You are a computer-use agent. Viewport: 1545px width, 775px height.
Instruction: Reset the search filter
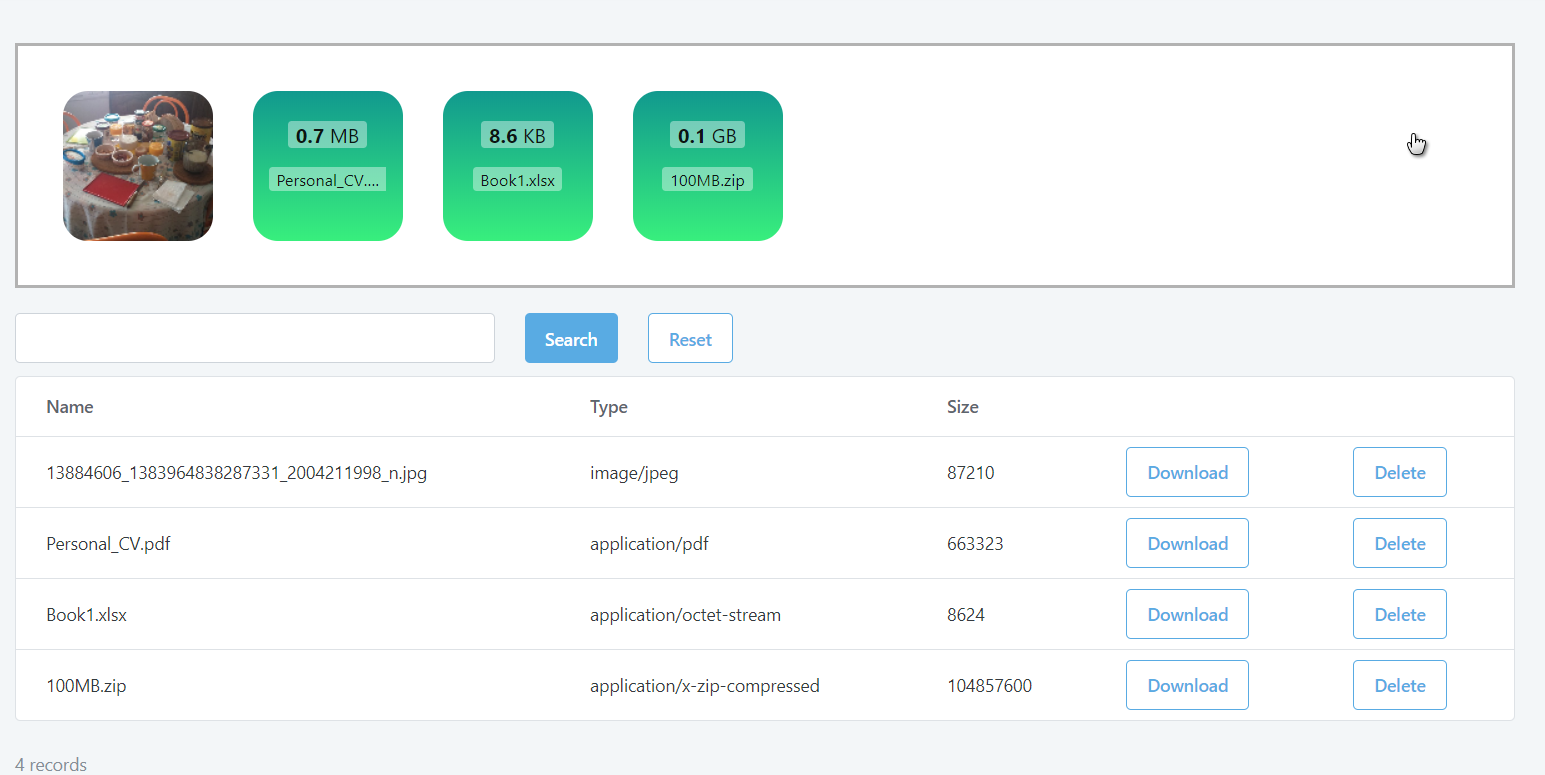pos(690,338)
